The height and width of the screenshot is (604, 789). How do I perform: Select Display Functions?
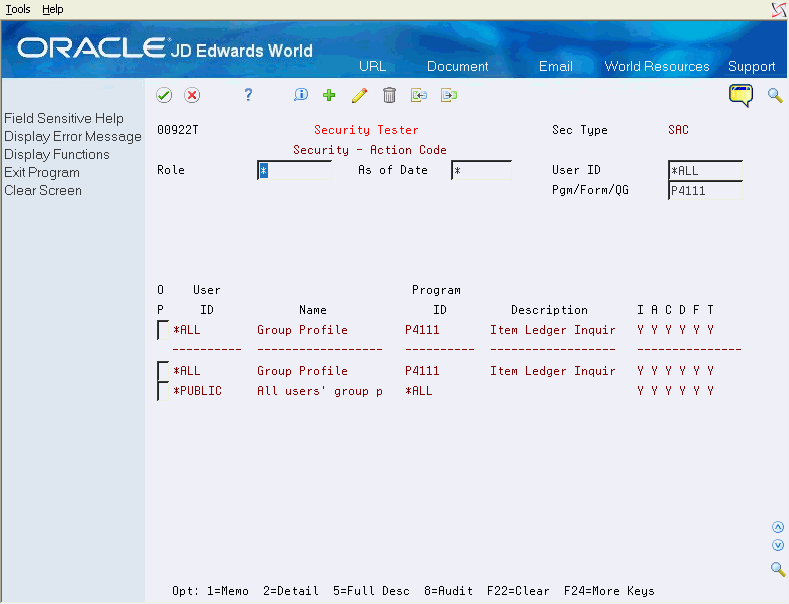[x=57, y=155]
